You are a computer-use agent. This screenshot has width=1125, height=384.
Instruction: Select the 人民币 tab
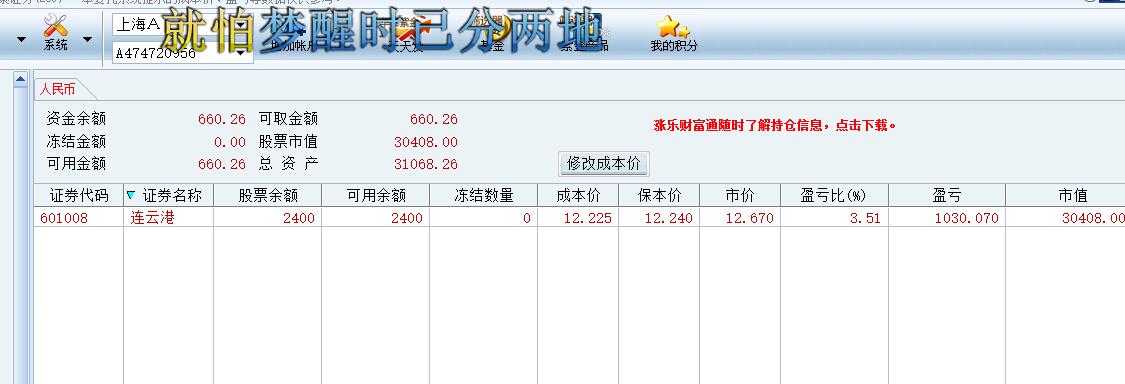click(57, 90)
